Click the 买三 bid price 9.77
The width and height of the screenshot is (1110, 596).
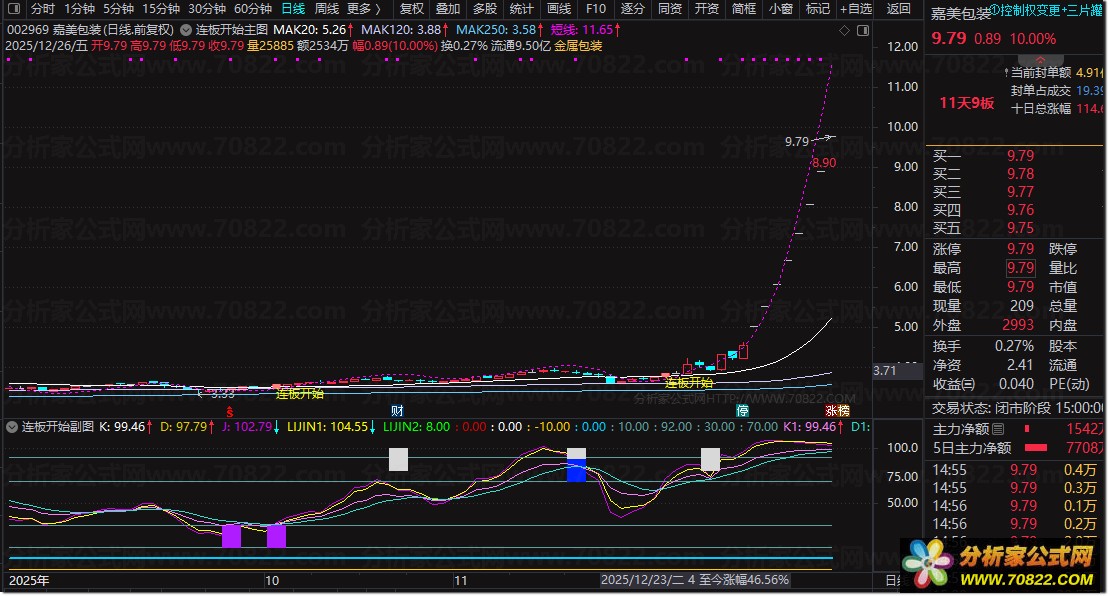(x=1021, y=192)
